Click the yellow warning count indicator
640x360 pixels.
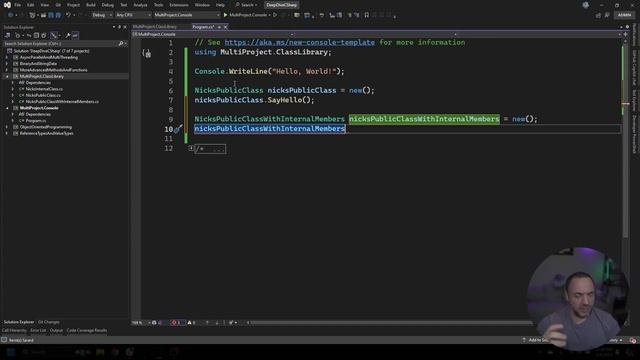[191, 323]
